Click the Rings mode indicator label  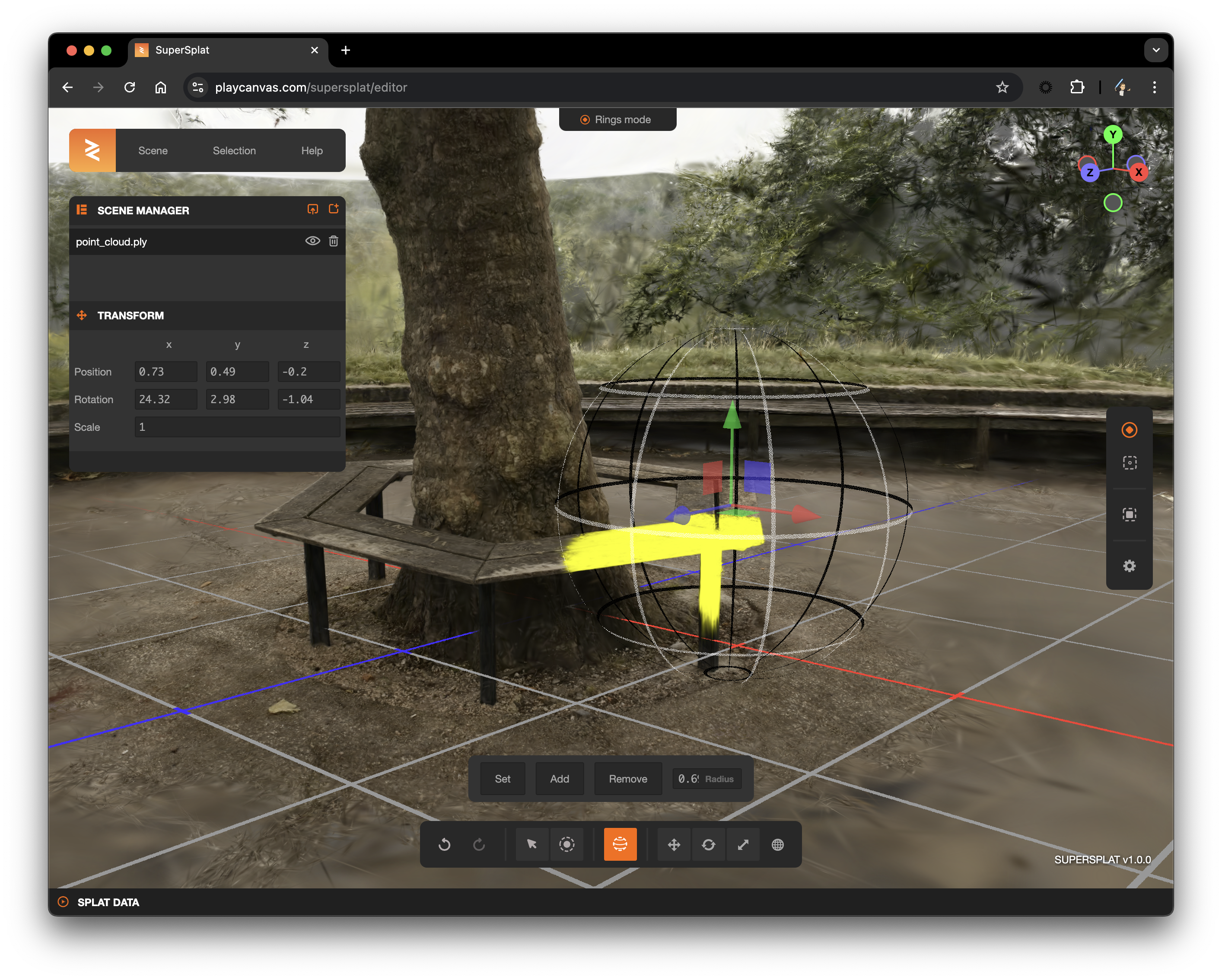(x=617, y=120)
